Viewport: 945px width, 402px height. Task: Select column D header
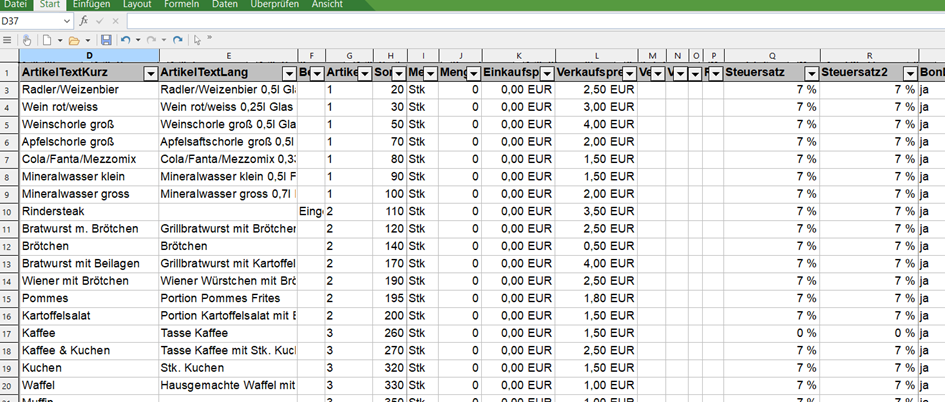tap(89, 55)
